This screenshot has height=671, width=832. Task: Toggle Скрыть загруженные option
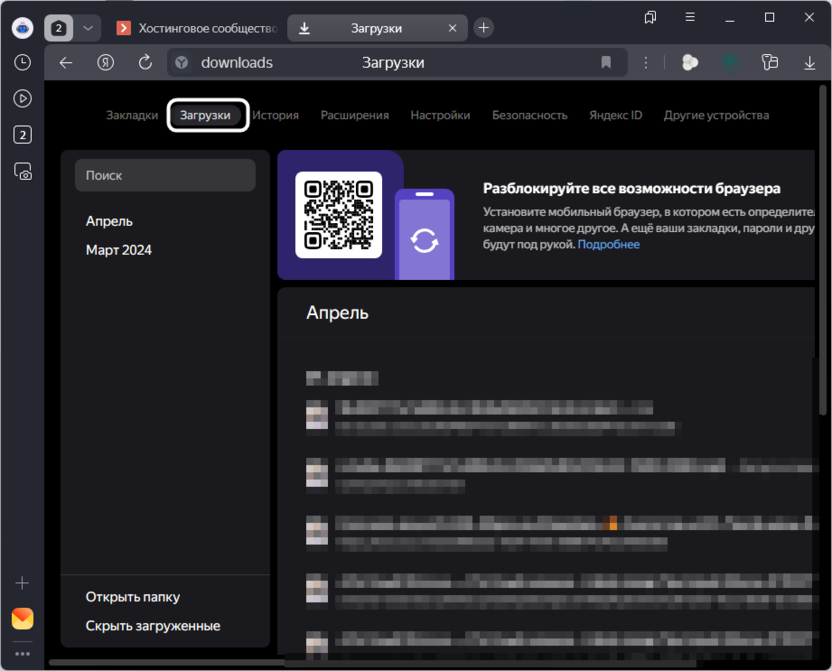tap(153, 626)
